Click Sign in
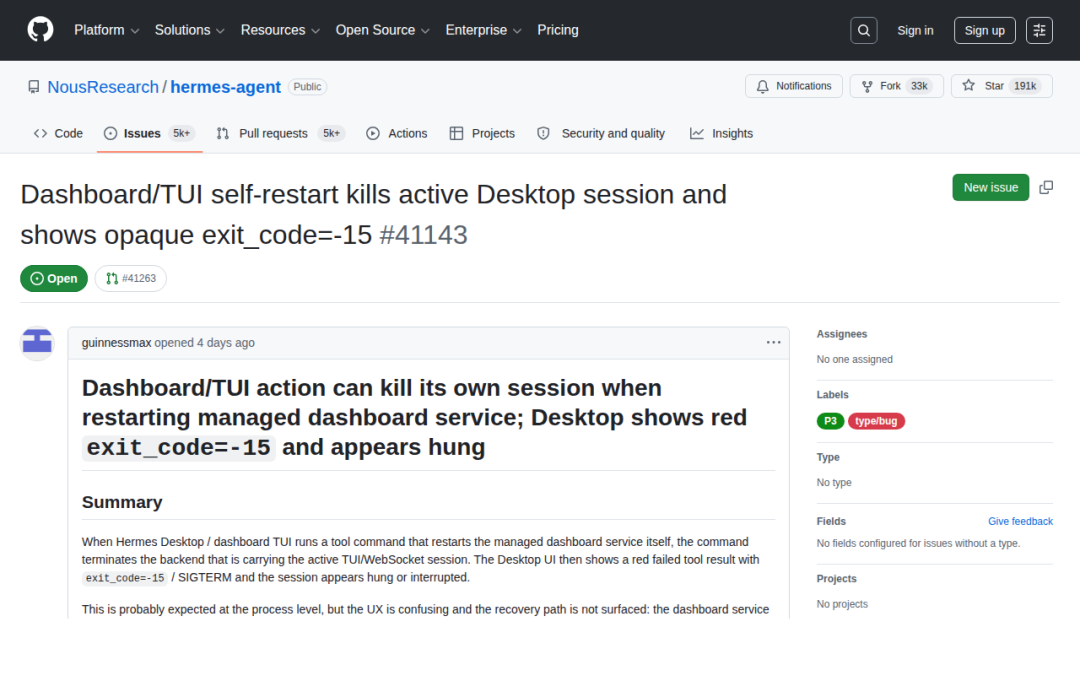This screenshot has width=1080, height=692. click(x=915, y=30)
